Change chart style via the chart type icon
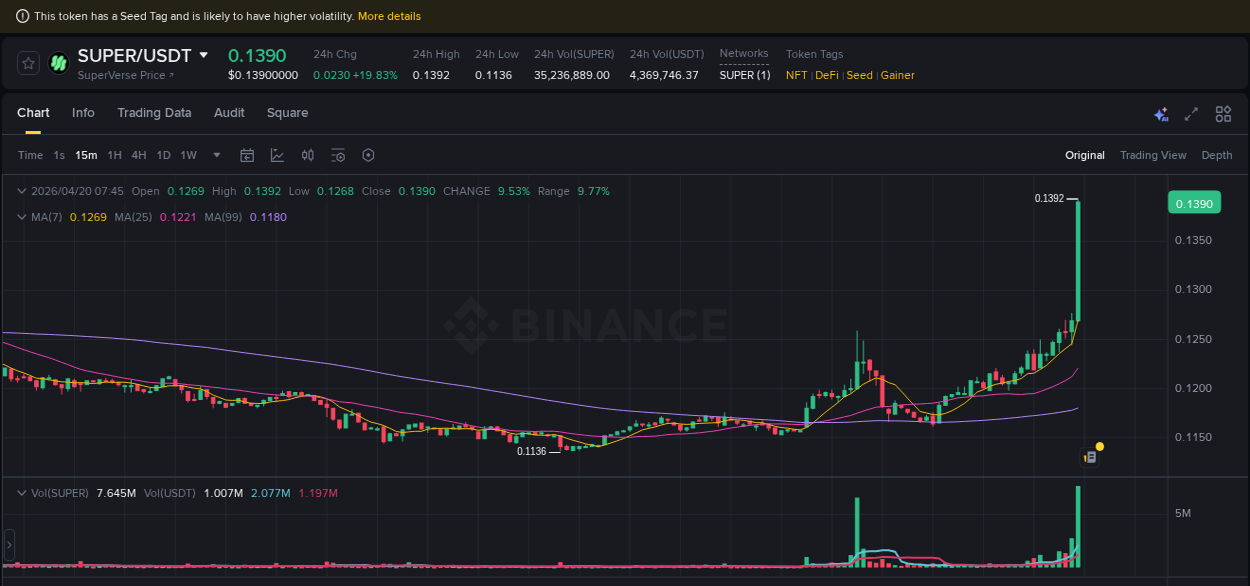The image size is (1250, 586). [277, 155]
